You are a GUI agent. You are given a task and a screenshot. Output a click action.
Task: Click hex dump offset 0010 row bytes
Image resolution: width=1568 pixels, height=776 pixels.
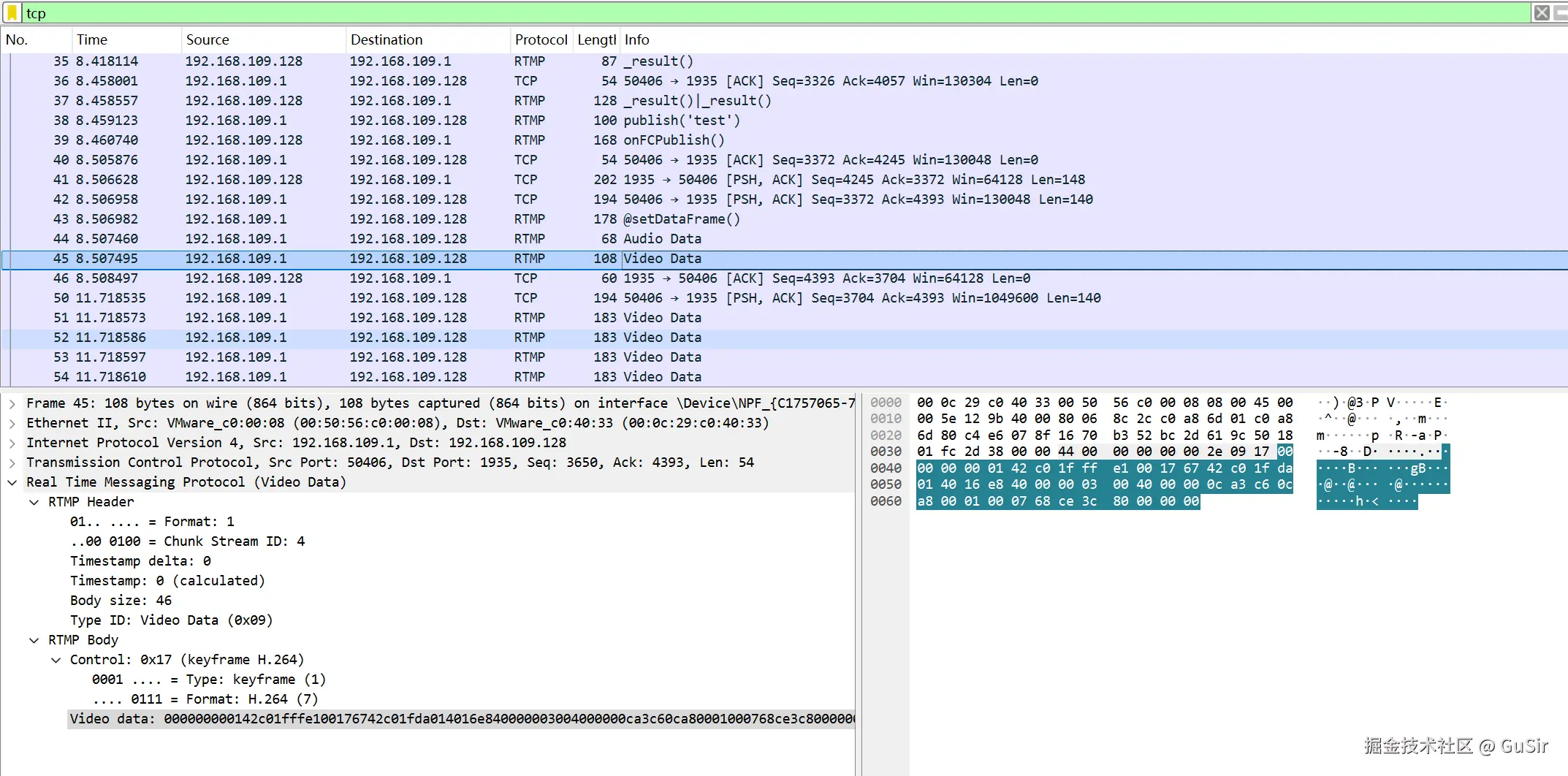[1105, 419]
